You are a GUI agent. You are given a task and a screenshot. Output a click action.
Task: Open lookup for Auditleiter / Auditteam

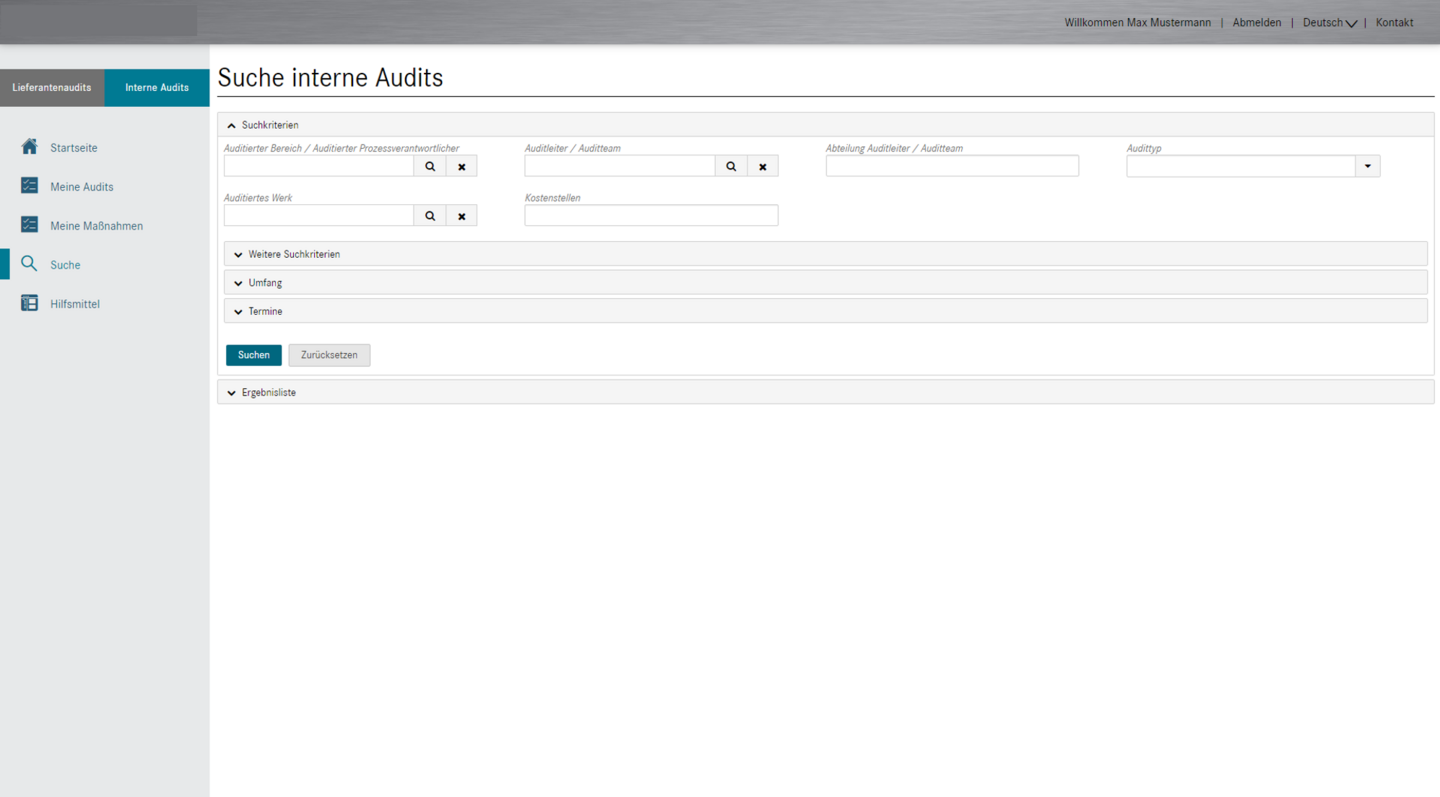(731, 166)
